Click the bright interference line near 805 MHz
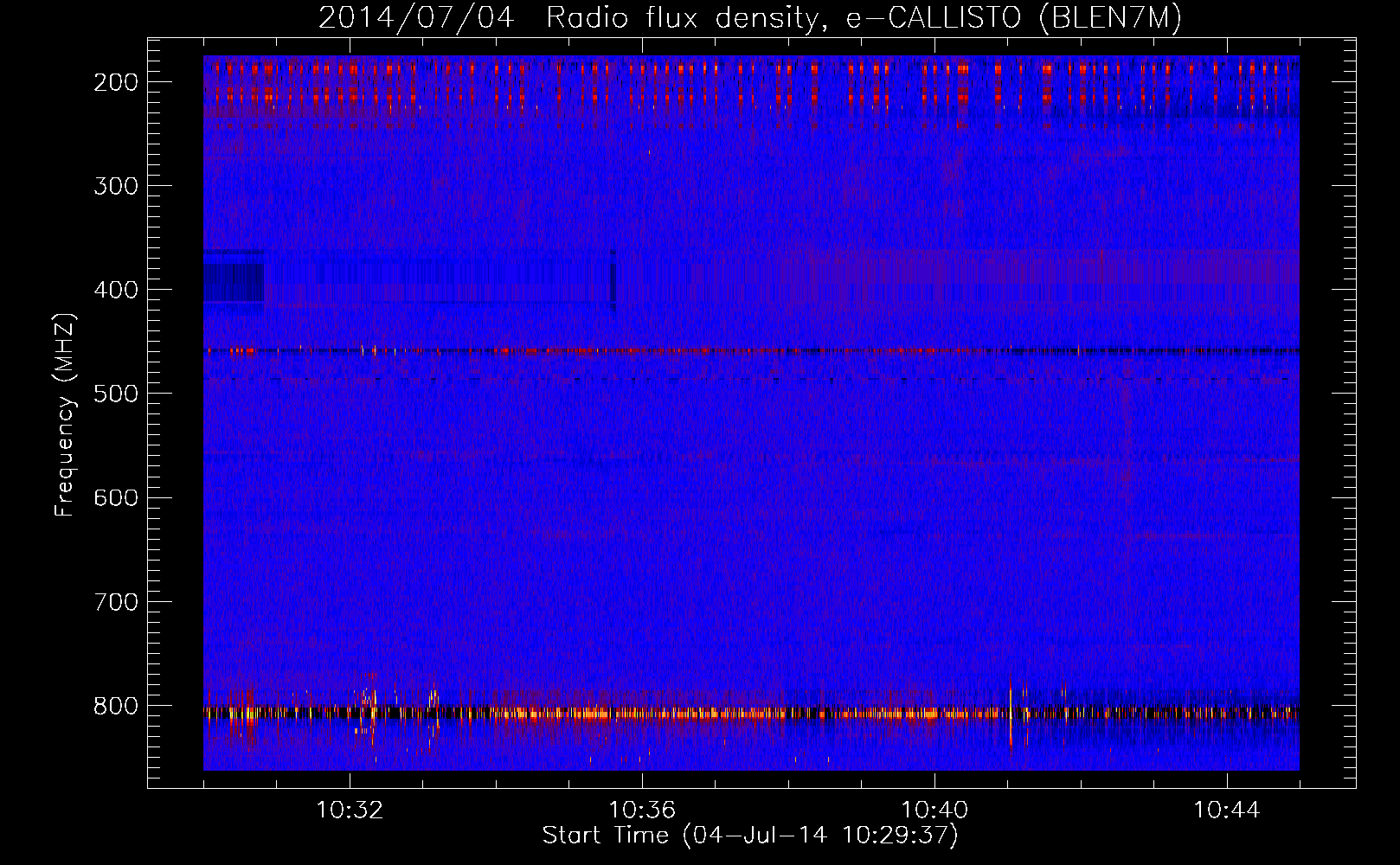The height and width of the screenshot is (865, 1400). point(751,714)
